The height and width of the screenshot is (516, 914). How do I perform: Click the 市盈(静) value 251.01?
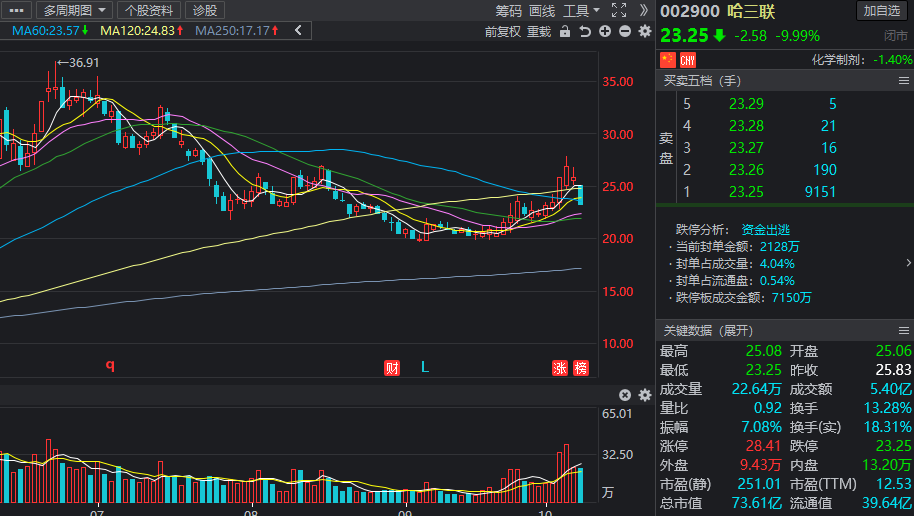click(x=759, y=484)
